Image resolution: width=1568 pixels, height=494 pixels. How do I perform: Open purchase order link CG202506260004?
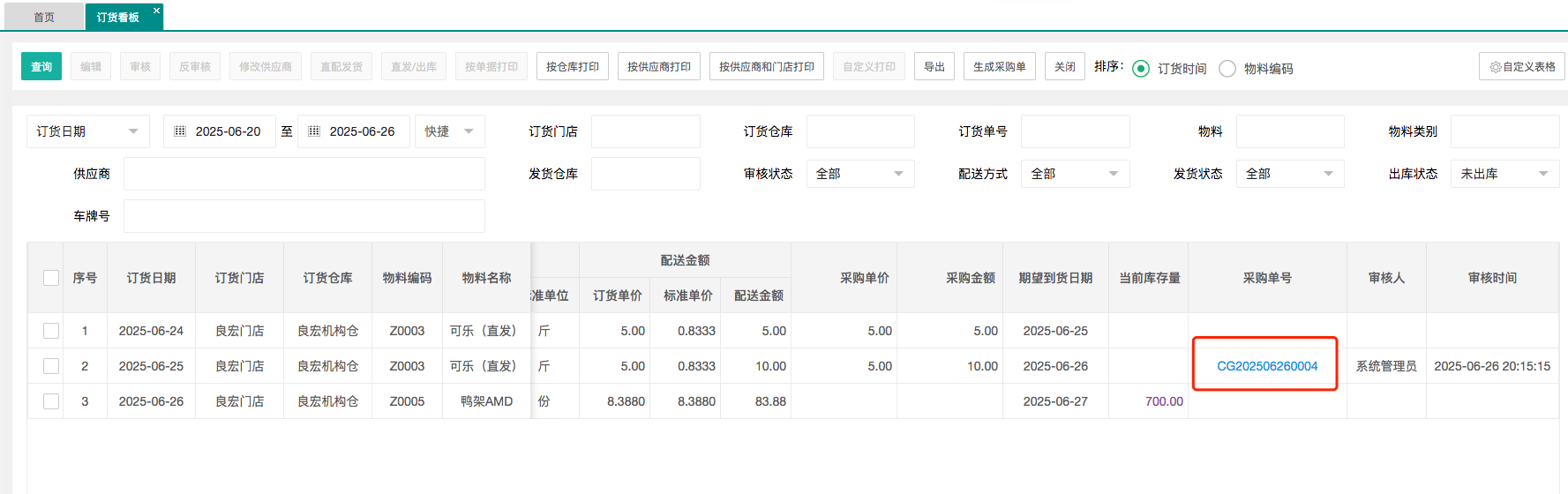pos(1266,366)
